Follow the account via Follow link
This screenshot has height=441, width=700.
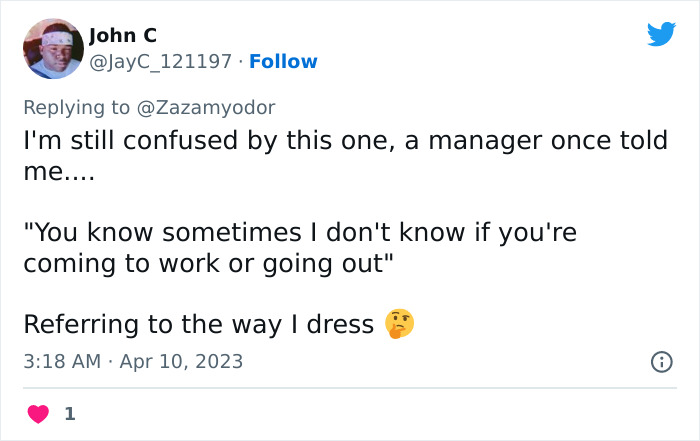click(283, 62)
